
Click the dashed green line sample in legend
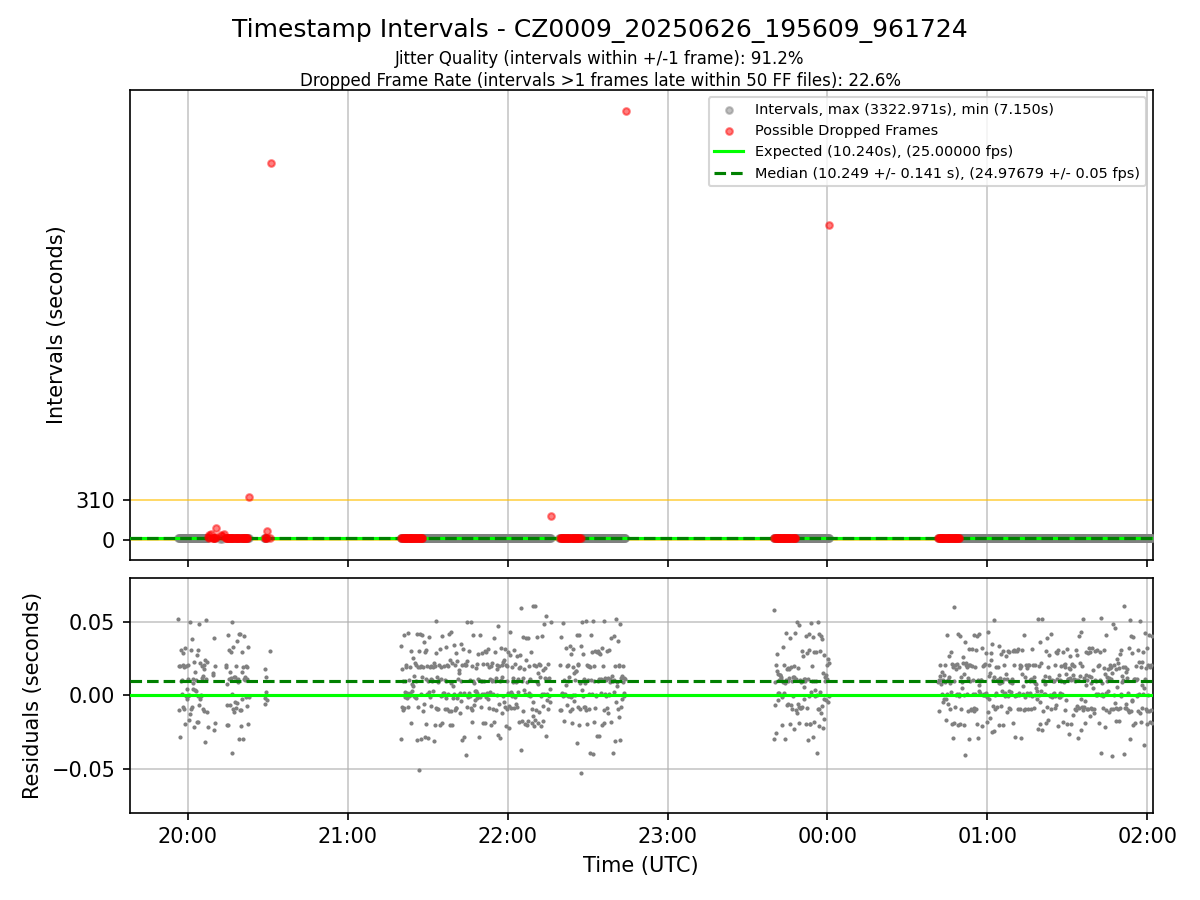(x=730, y=173)
